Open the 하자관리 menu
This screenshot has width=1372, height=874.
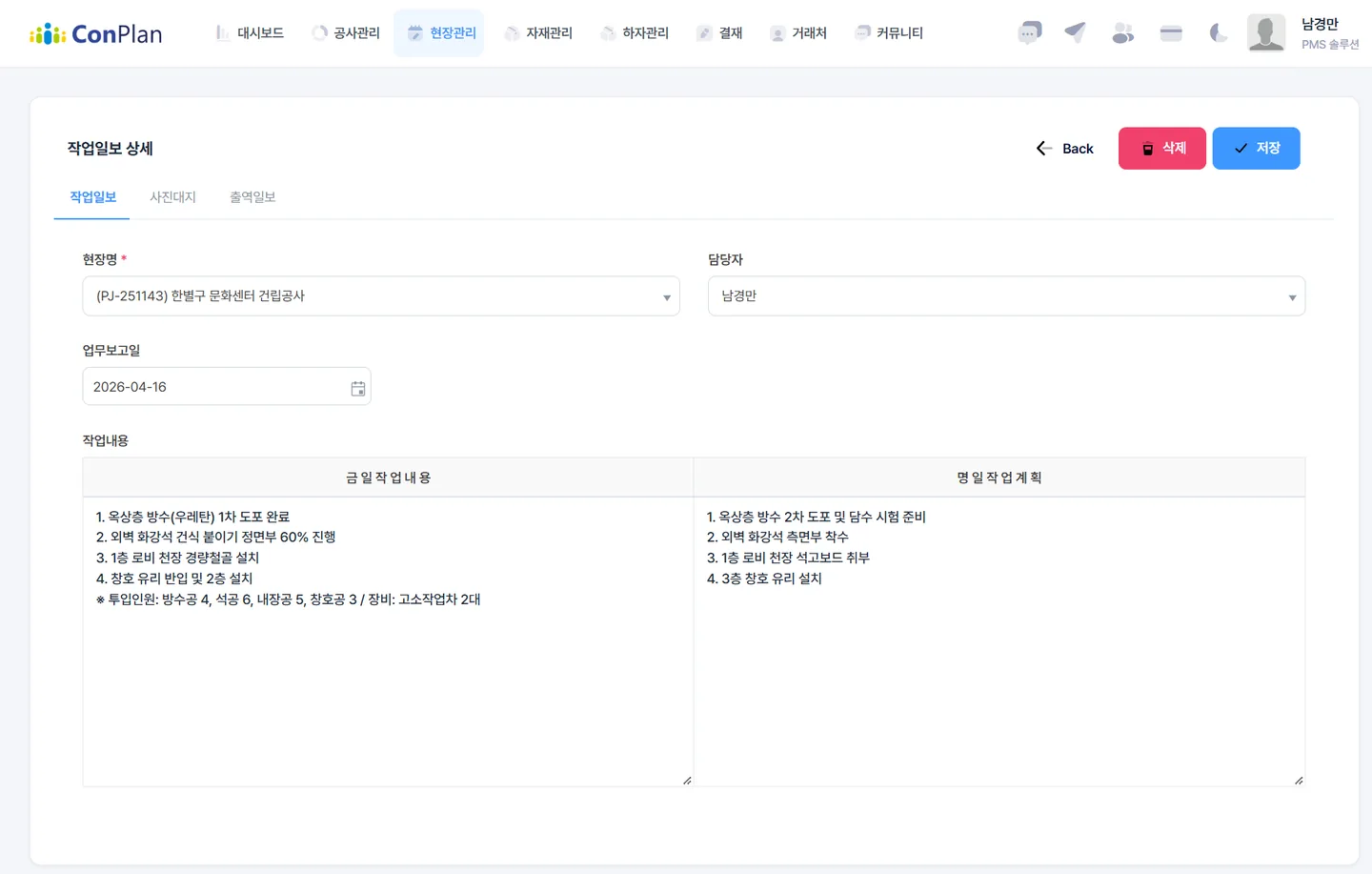pos(635,33)
